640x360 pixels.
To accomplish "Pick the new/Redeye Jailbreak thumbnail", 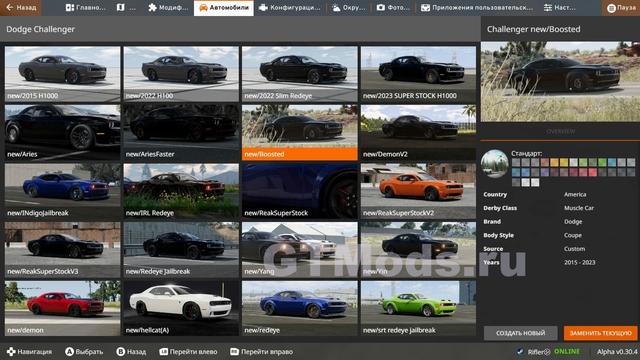I will 181,250.
